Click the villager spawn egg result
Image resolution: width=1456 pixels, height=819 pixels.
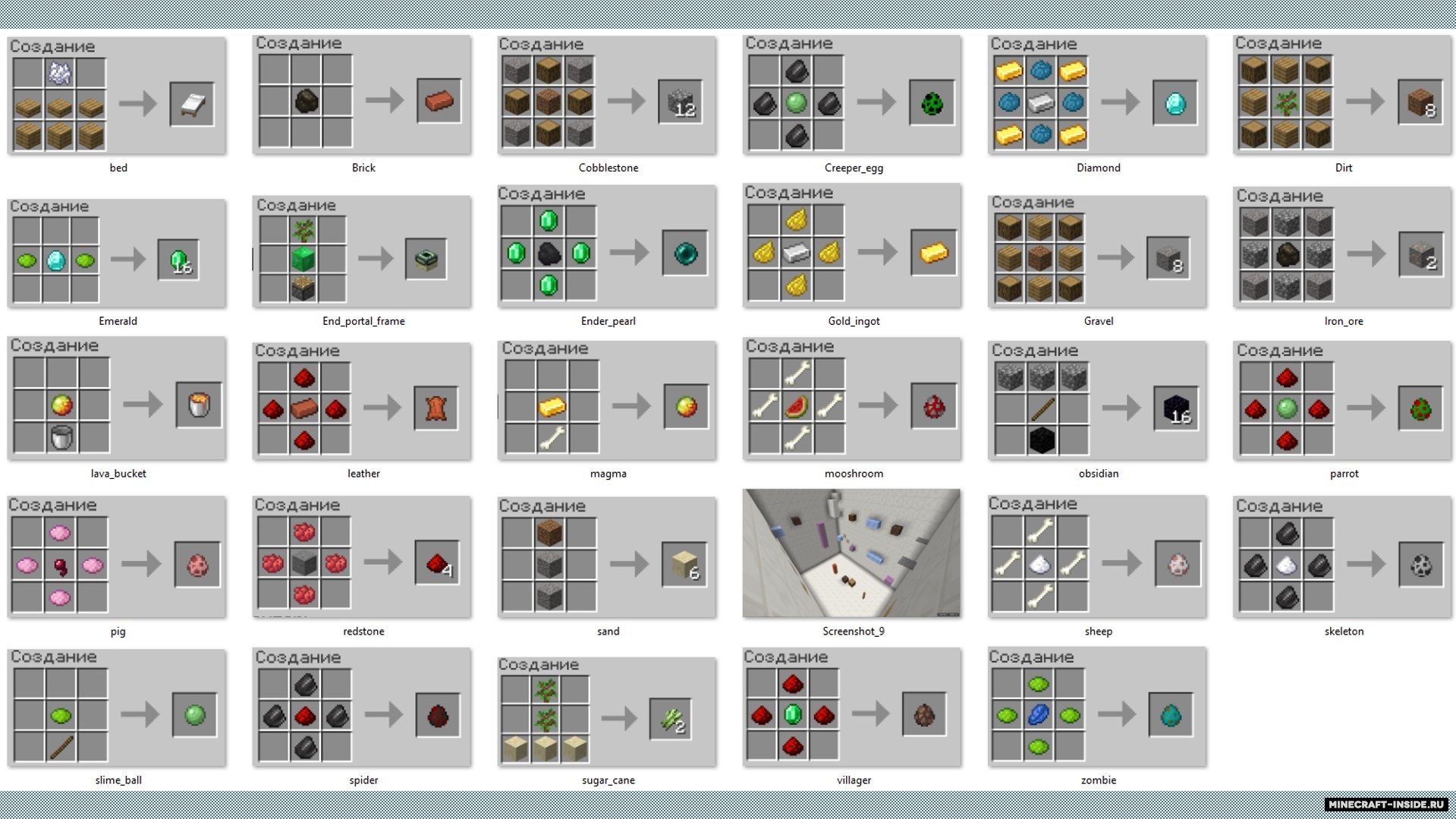(x=924, y=713)
